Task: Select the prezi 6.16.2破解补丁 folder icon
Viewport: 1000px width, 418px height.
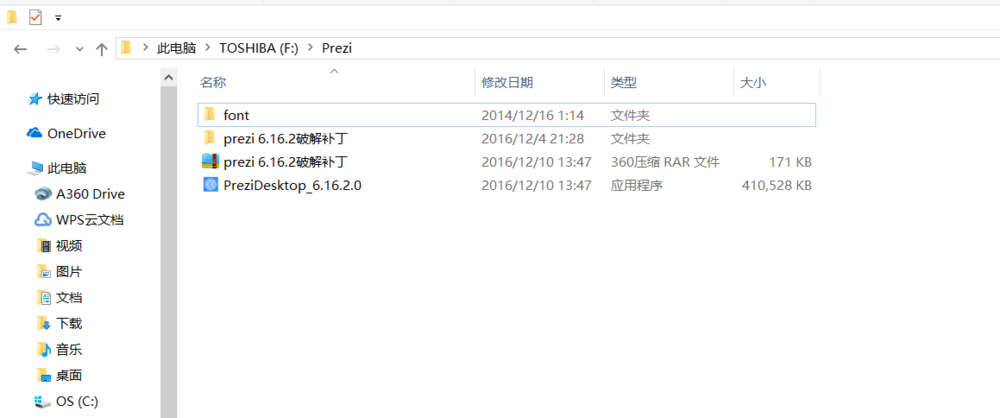Action: (210, 138)
